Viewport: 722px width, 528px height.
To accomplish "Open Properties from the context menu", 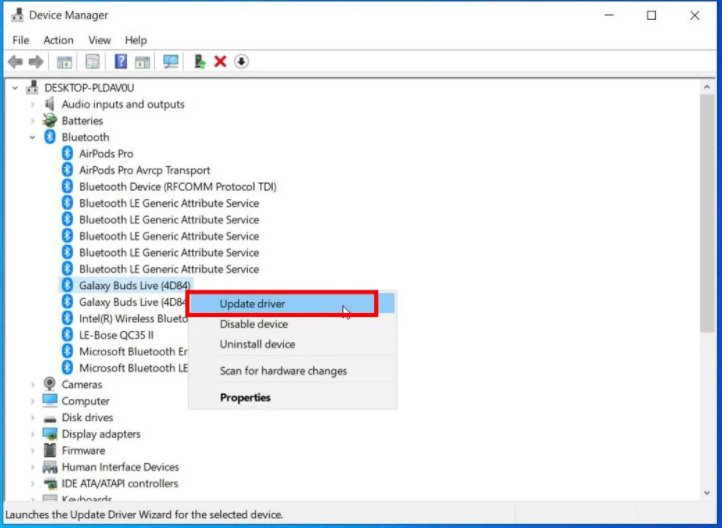I will pyautogui.click(x=245, y=397).
